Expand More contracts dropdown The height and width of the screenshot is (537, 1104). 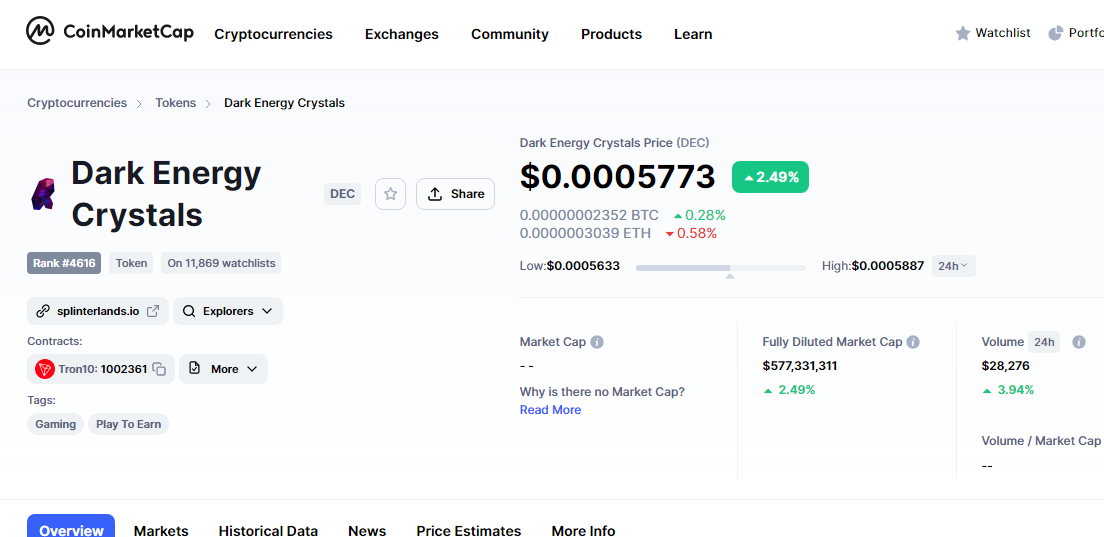pos(223,369)
